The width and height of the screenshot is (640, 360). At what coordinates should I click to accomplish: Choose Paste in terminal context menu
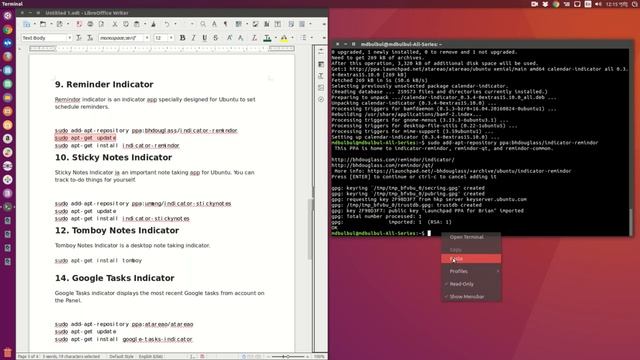click(x=471, y=259)
